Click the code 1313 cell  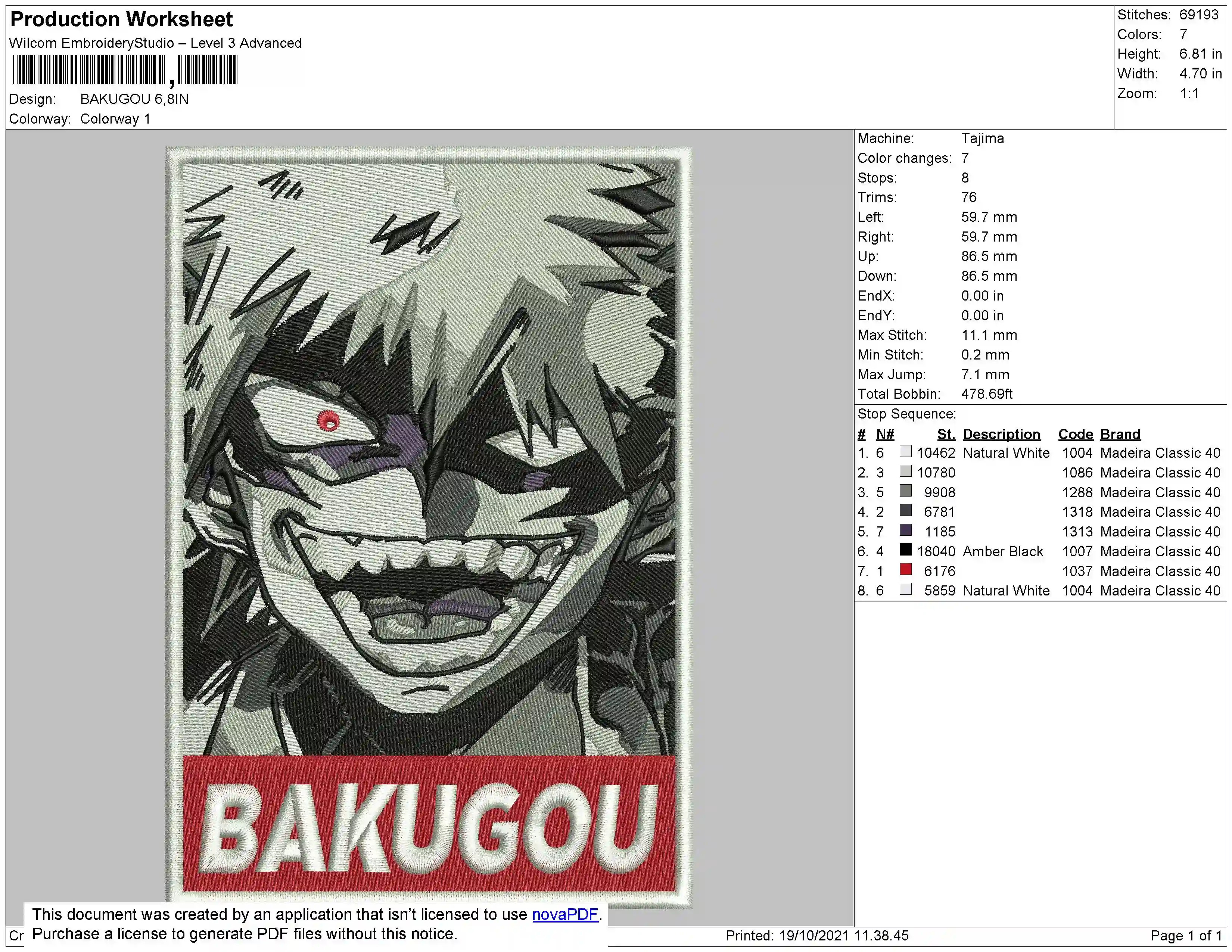coord(1077,532)
